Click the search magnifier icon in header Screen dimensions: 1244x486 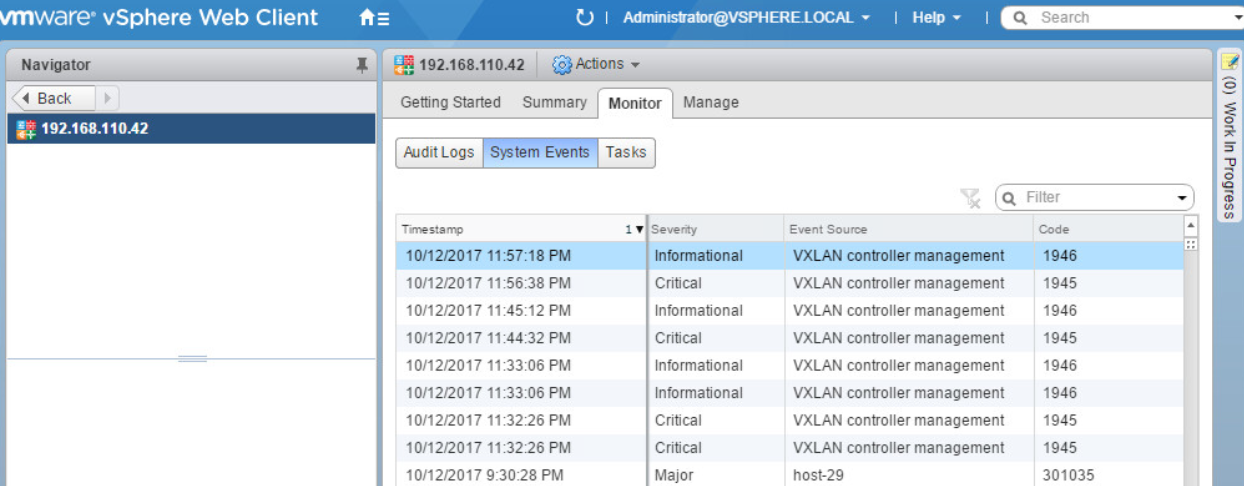1021,18
